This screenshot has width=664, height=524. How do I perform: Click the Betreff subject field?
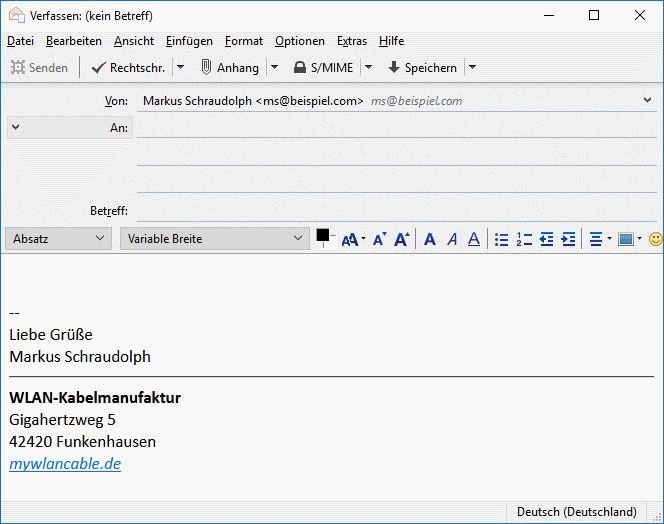tap(396, 211)
